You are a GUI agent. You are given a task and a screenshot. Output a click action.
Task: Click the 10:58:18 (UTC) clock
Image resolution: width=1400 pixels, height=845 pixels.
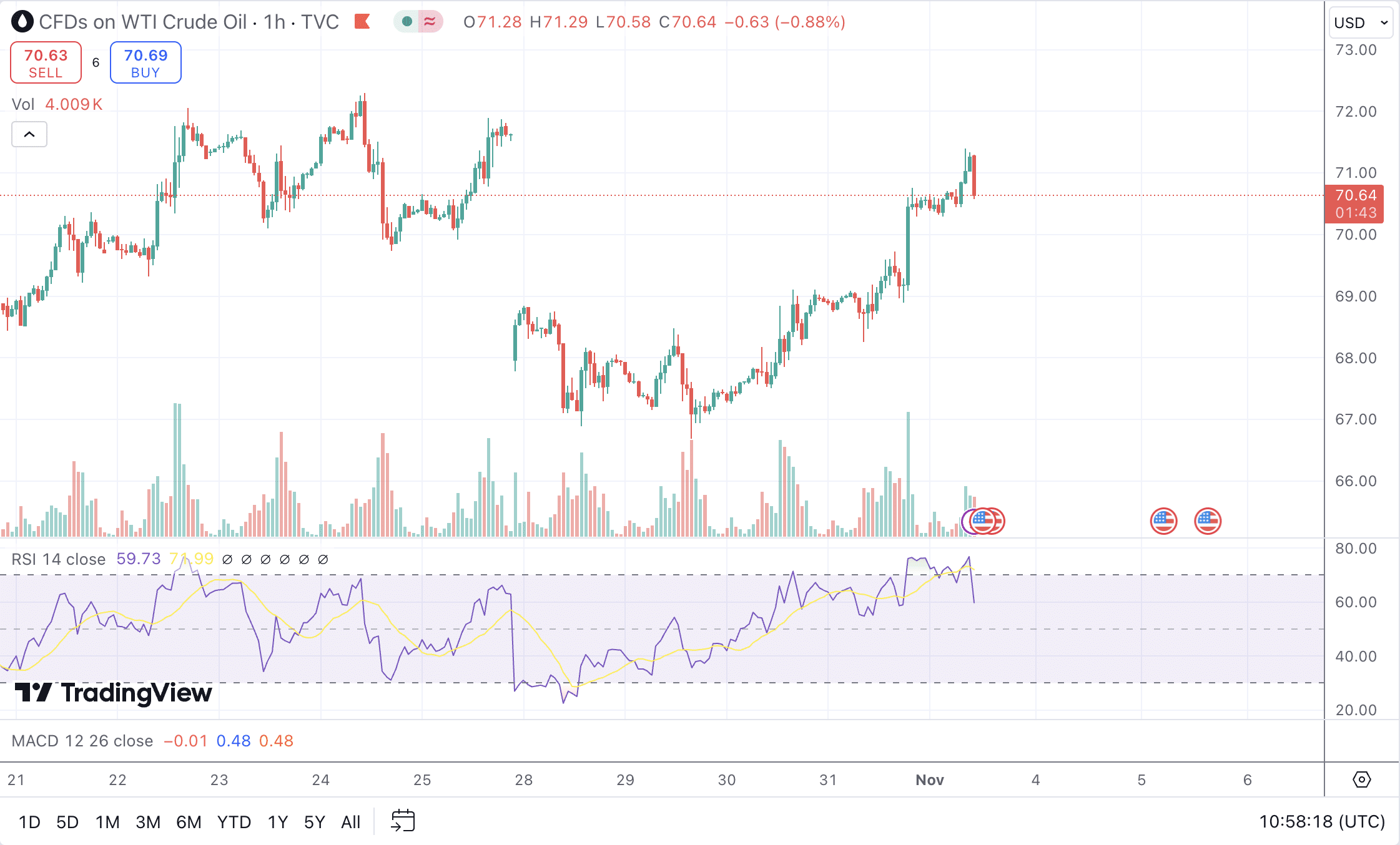pyautogui.click(x=1322, y=822)
